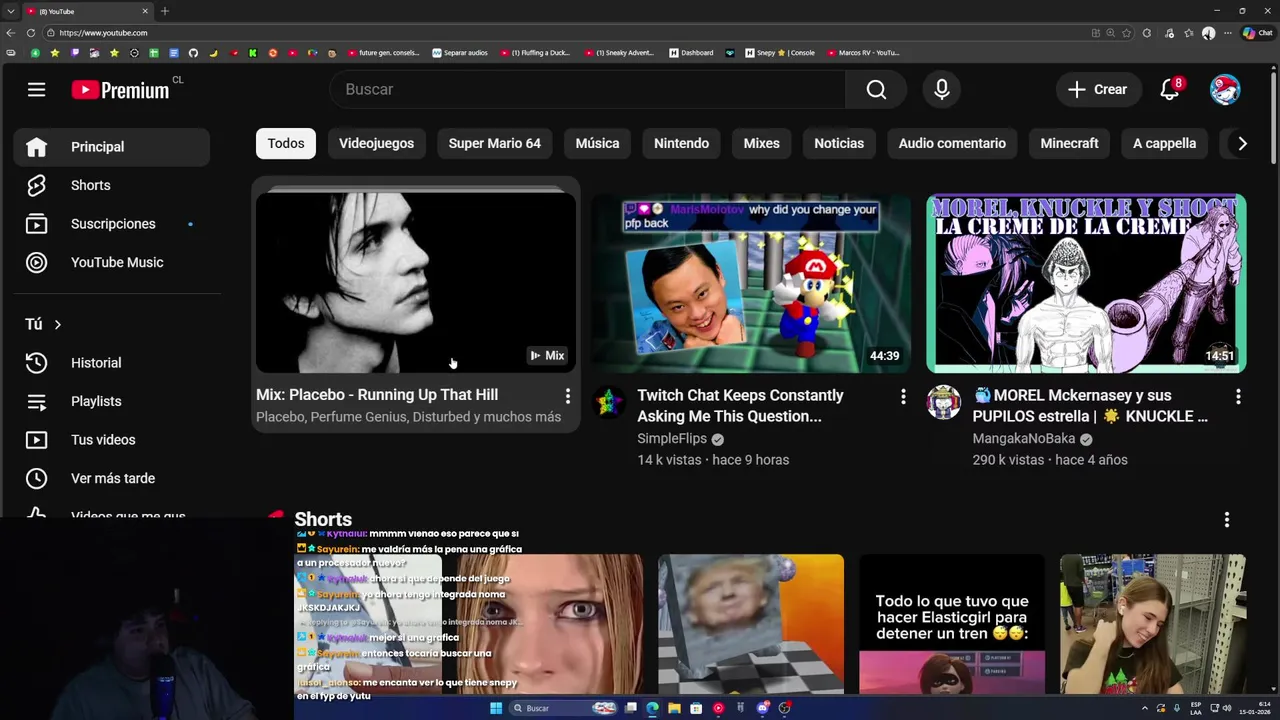Open Discord from the taskbar
1280x720 pixels.
tap(763, 708)
